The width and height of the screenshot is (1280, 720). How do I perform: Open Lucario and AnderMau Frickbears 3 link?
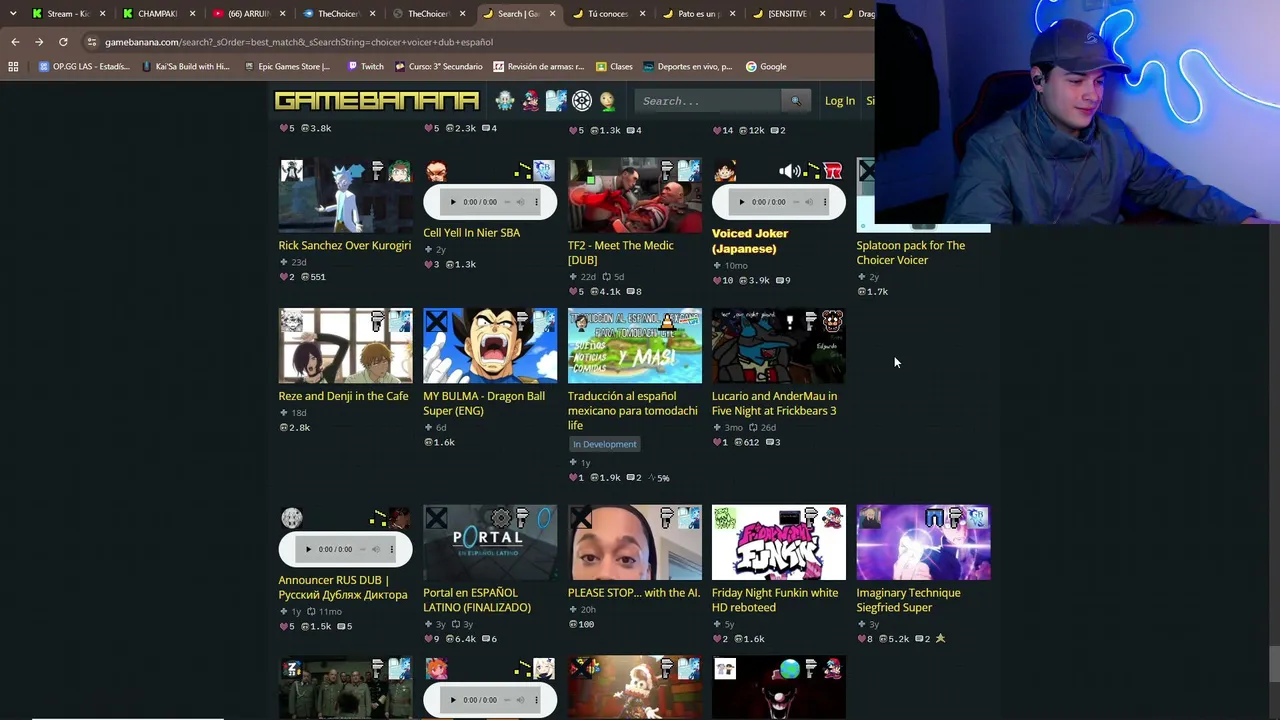pyautogui.click(x=775, y=403)
